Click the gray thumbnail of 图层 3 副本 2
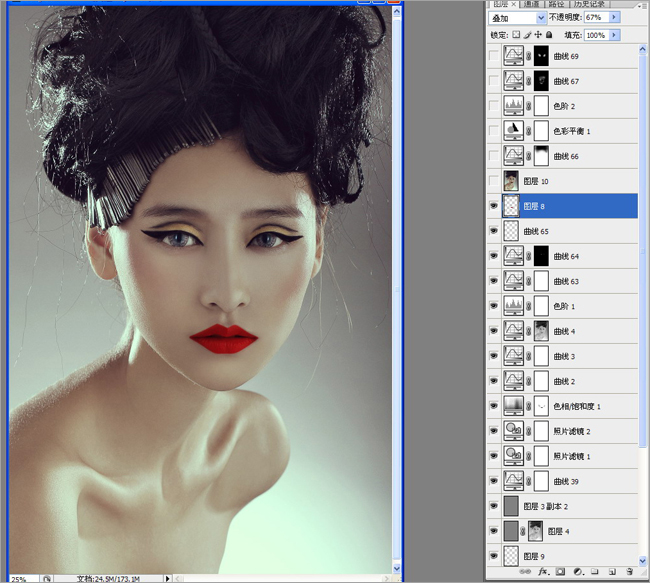Viewport: 650px width, 583px height. pyautogui.click(x=511, y=506)
